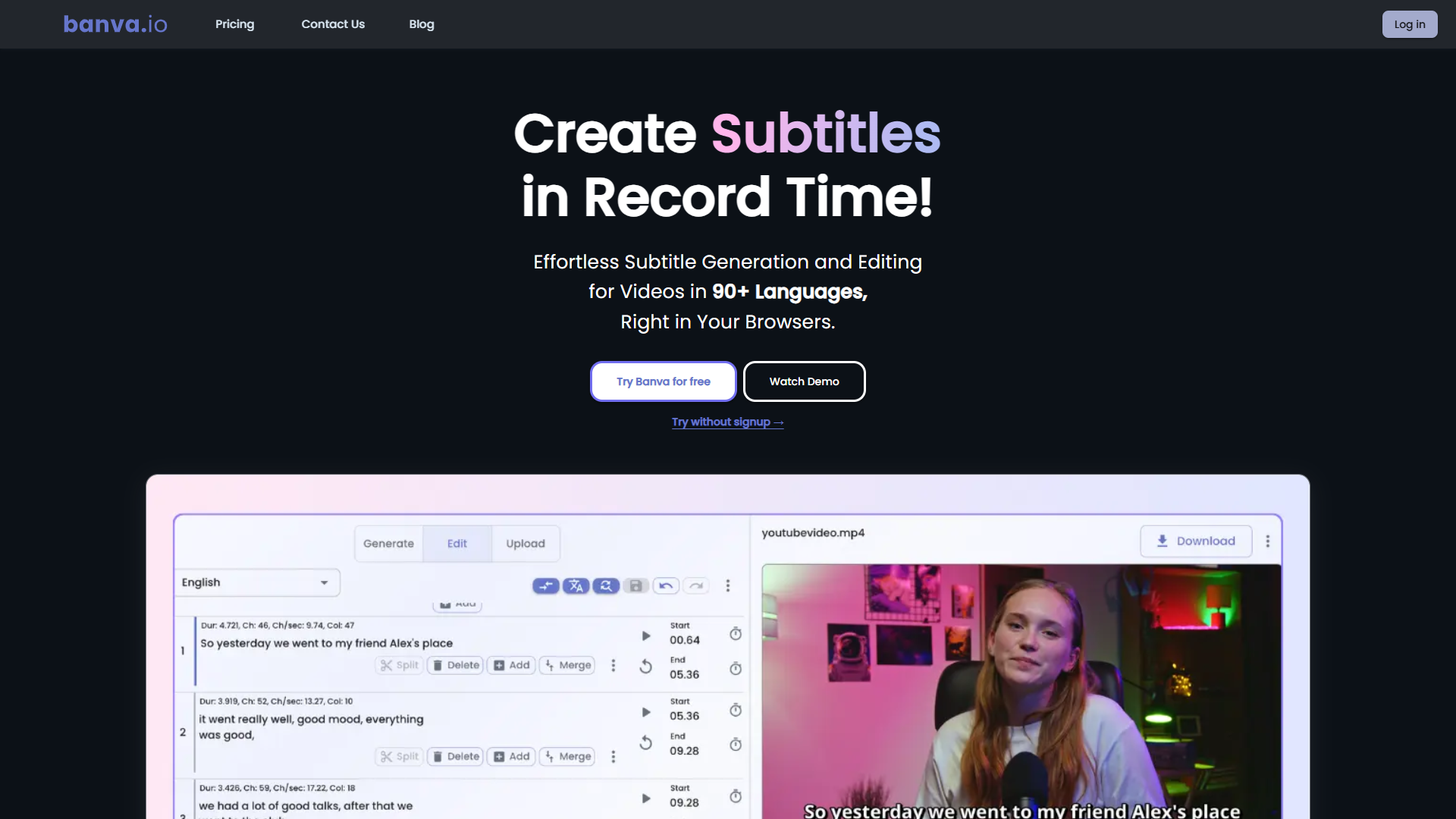The height and width of the screenshot is (819, 1456).
Task: Switch to the Generate tab
Action: (x=388, y=544)
